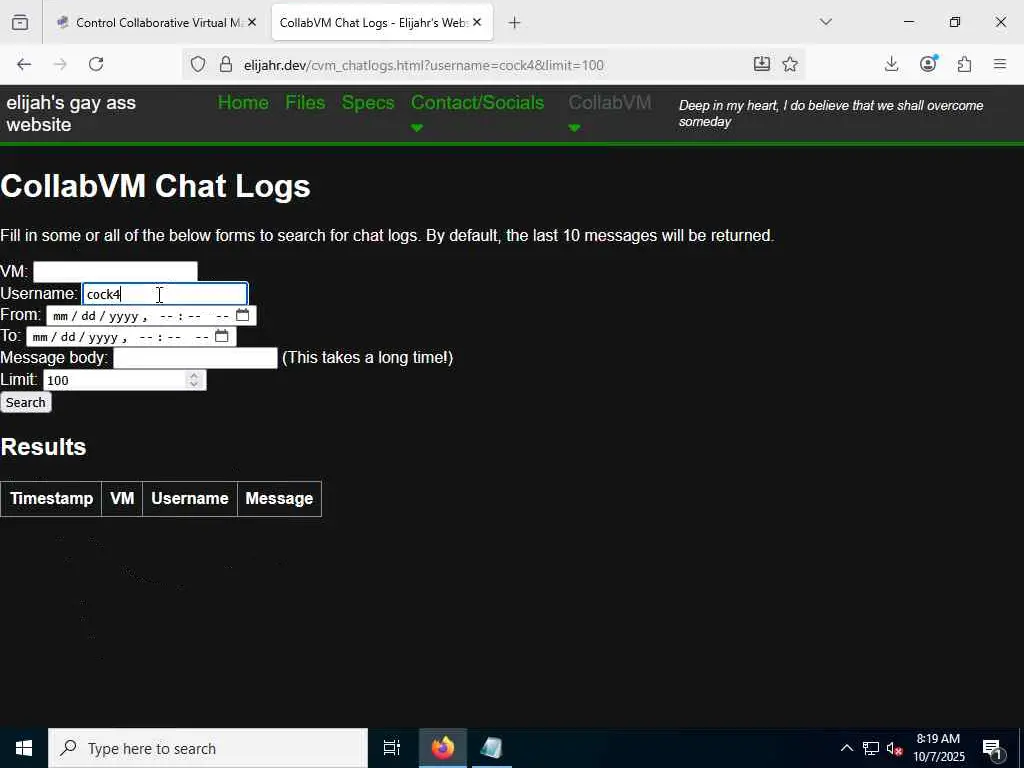Go forward to the next page
Viewport: 1024px width, 768px height.
pos(60,64)
